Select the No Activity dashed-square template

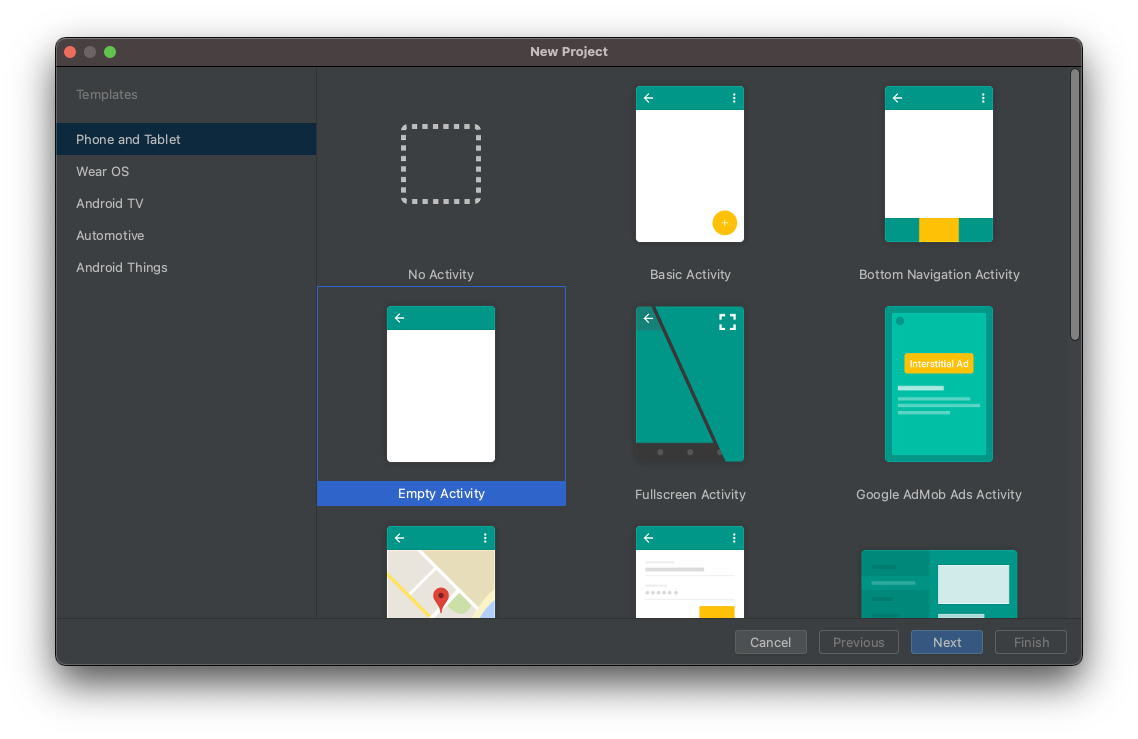[x=441, y=164]
